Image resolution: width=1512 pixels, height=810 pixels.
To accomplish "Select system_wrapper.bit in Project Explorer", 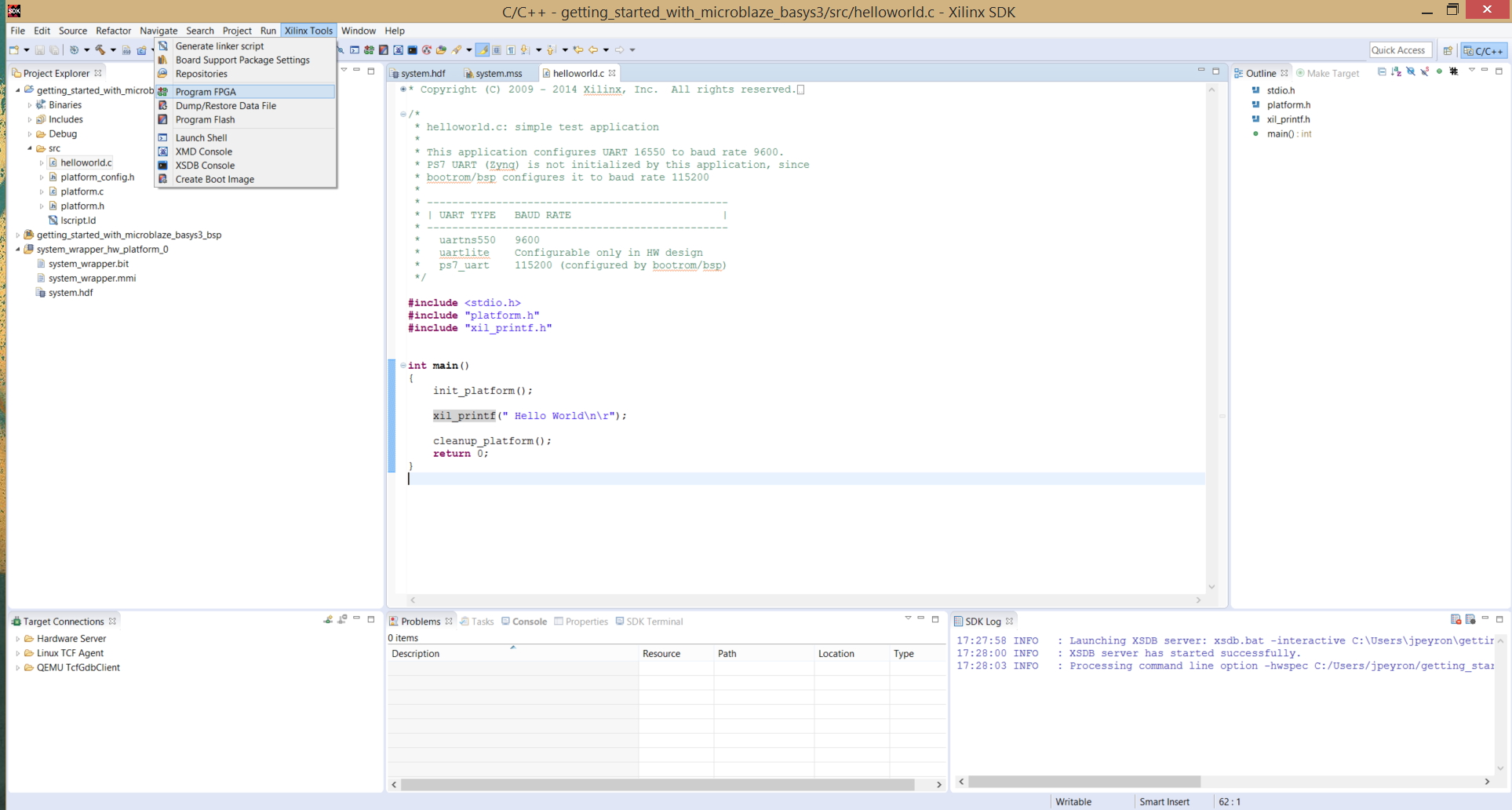I will pyautogui.click(x=89, y=264).
